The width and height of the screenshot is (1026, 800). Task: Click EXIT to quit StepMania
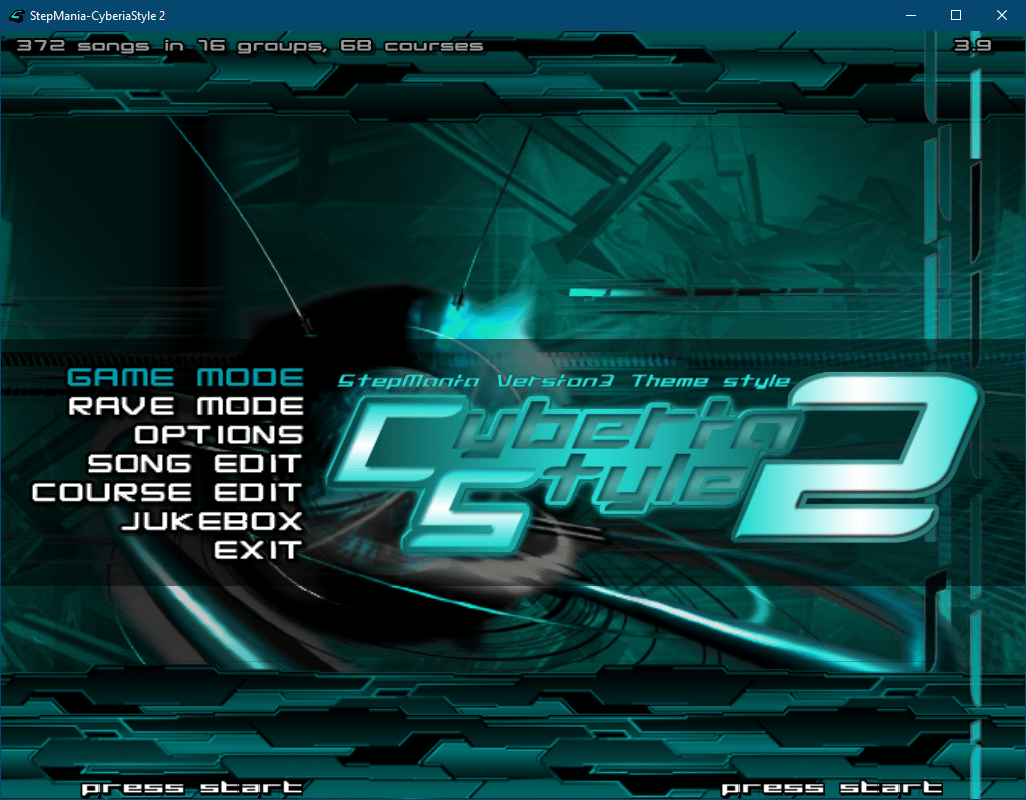coord(257,550)
